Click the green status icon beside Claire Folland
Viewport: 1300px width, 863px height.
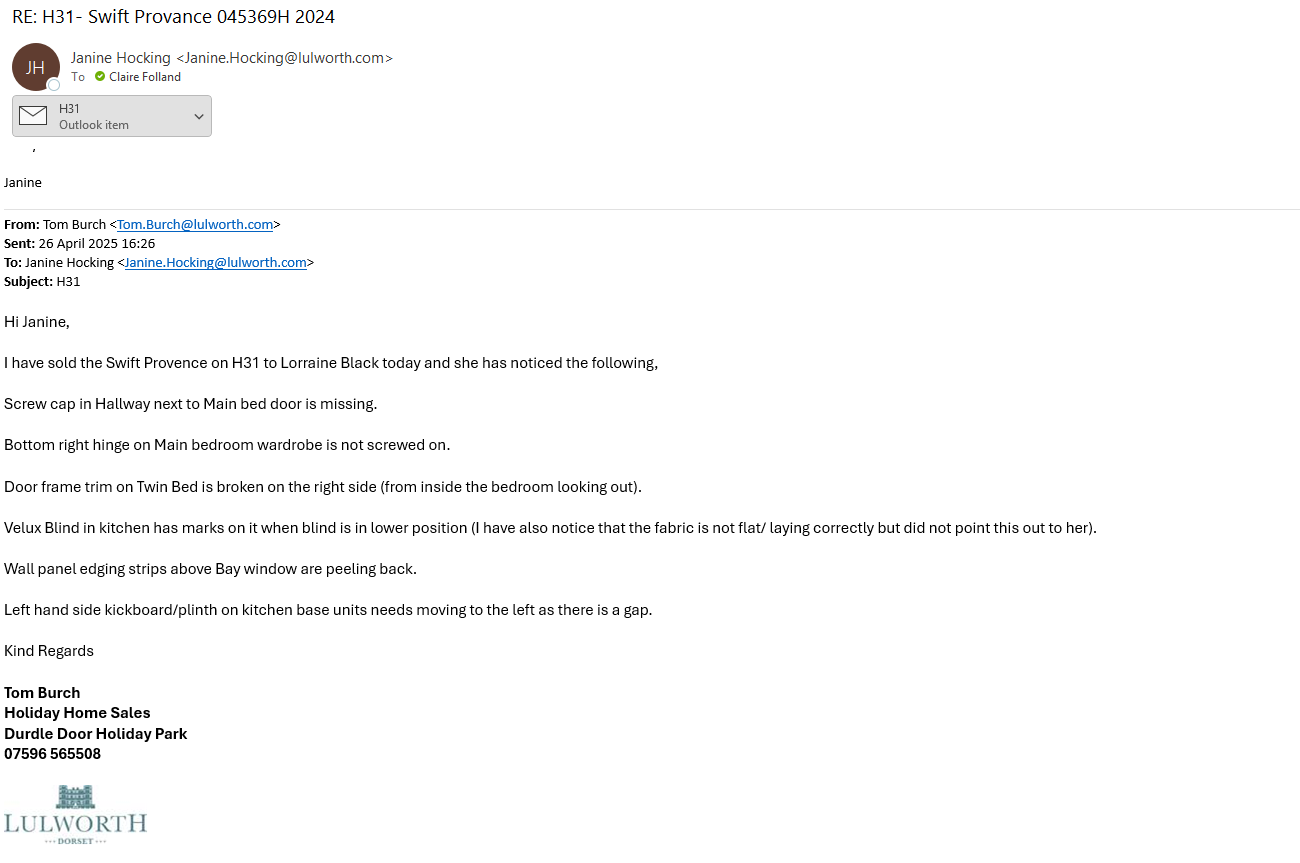coord(100,77)
